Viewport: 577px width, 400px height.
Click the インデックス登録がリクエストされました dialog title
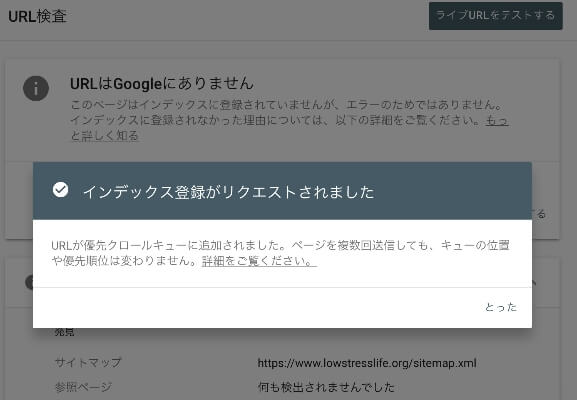tap(229, 192)
